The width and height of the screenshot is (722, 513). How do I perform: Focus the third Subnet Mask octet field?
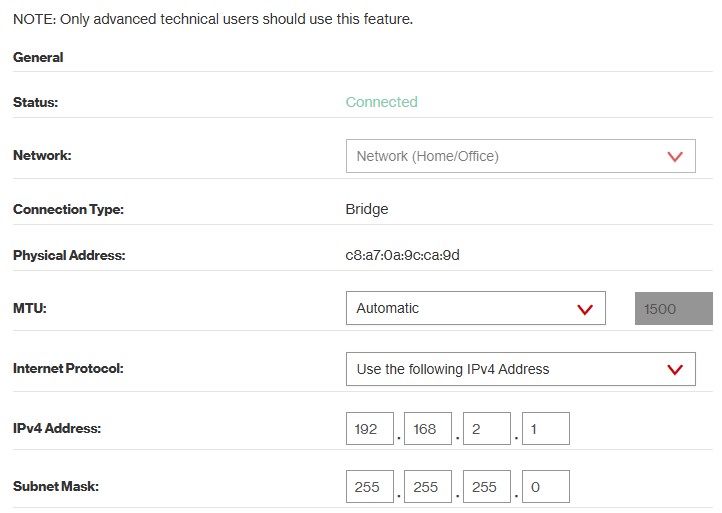pos(487,487)
